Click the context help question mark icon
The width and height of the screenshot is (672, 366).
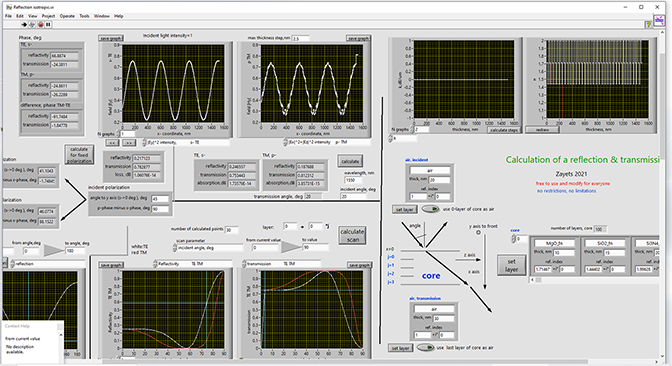(649, 25)
